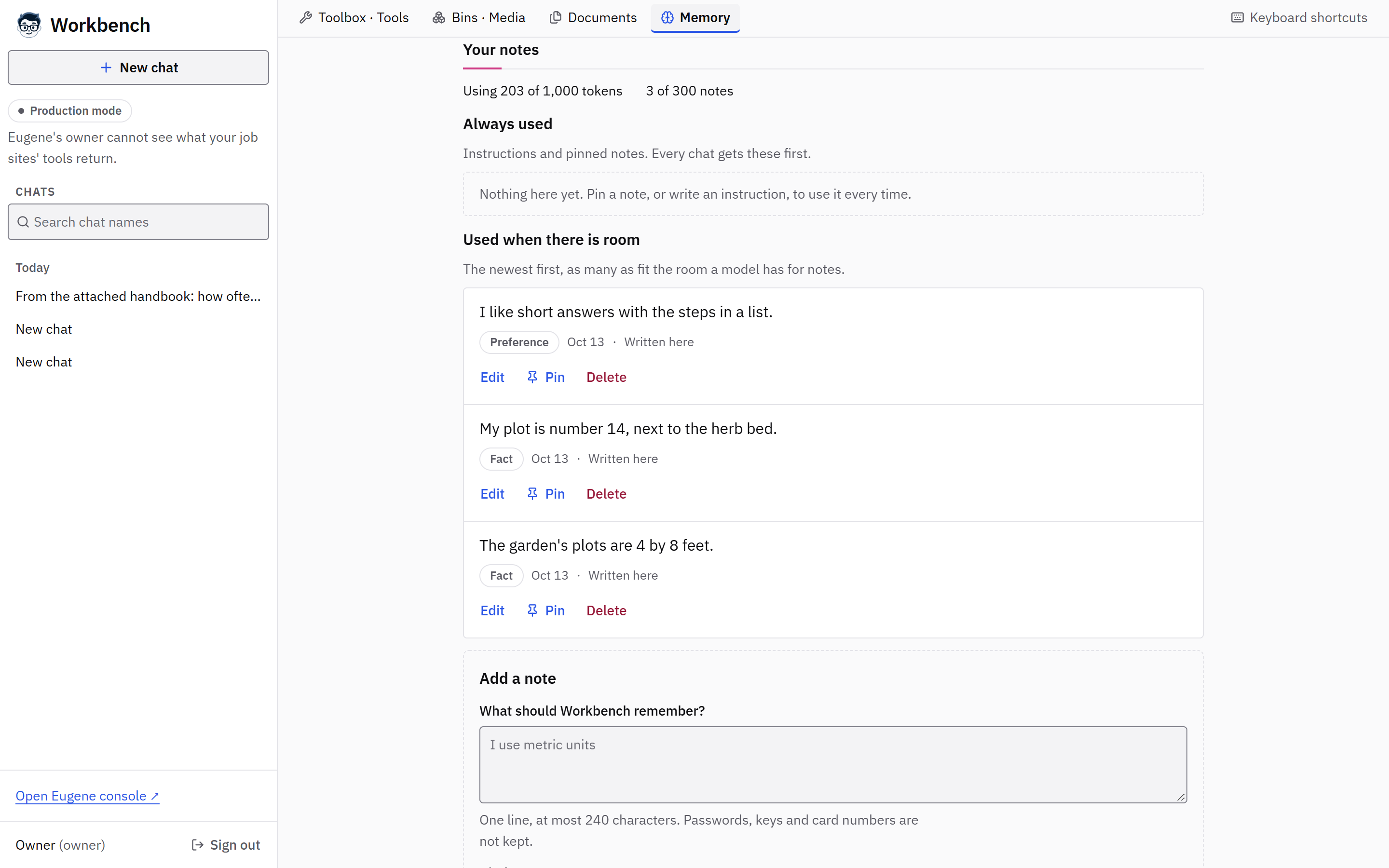Focus the Search chat names field
This screenshot has height=868, width=1389.
(138, 222)
